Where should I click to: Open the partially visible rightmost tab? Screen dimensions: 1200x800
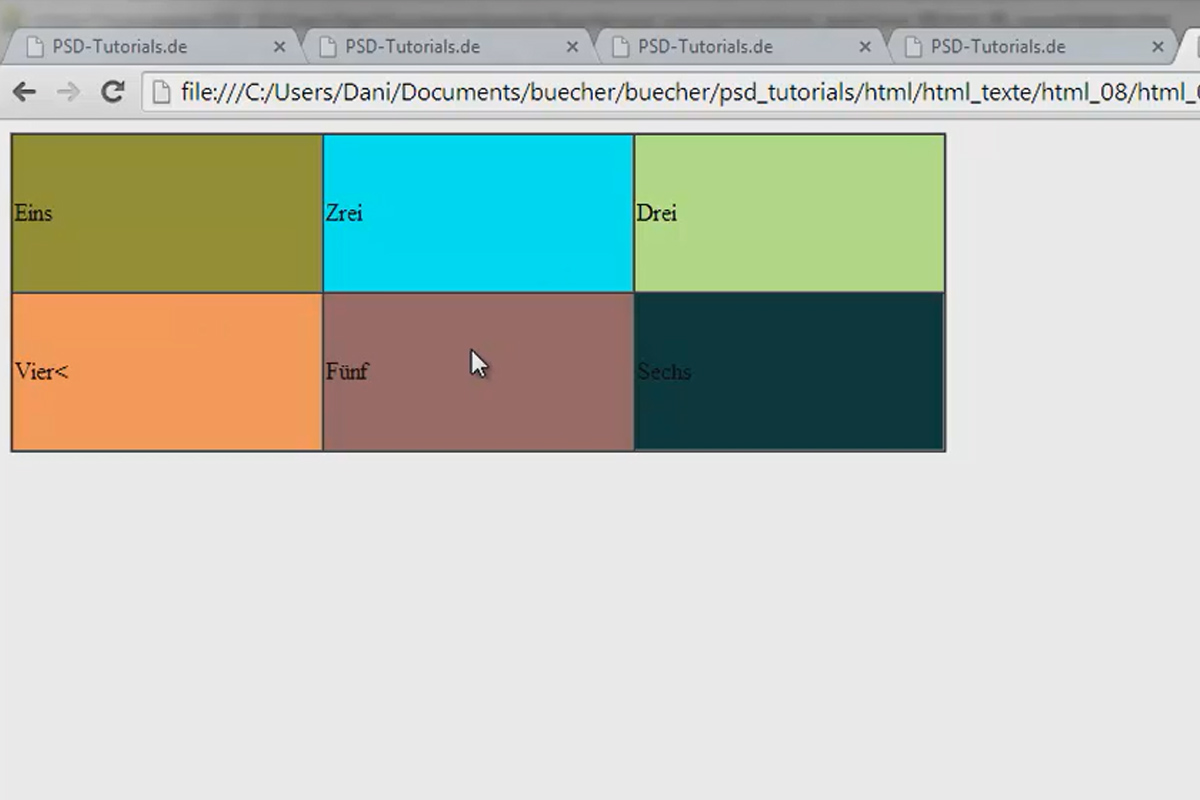1193,46
